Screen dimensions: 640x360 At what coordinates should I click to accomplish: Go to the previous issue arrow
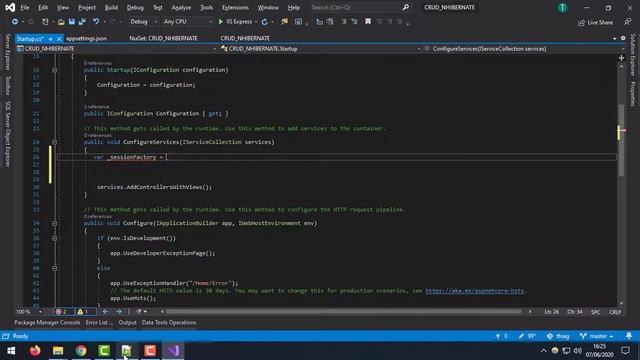(x=105, y=312)
